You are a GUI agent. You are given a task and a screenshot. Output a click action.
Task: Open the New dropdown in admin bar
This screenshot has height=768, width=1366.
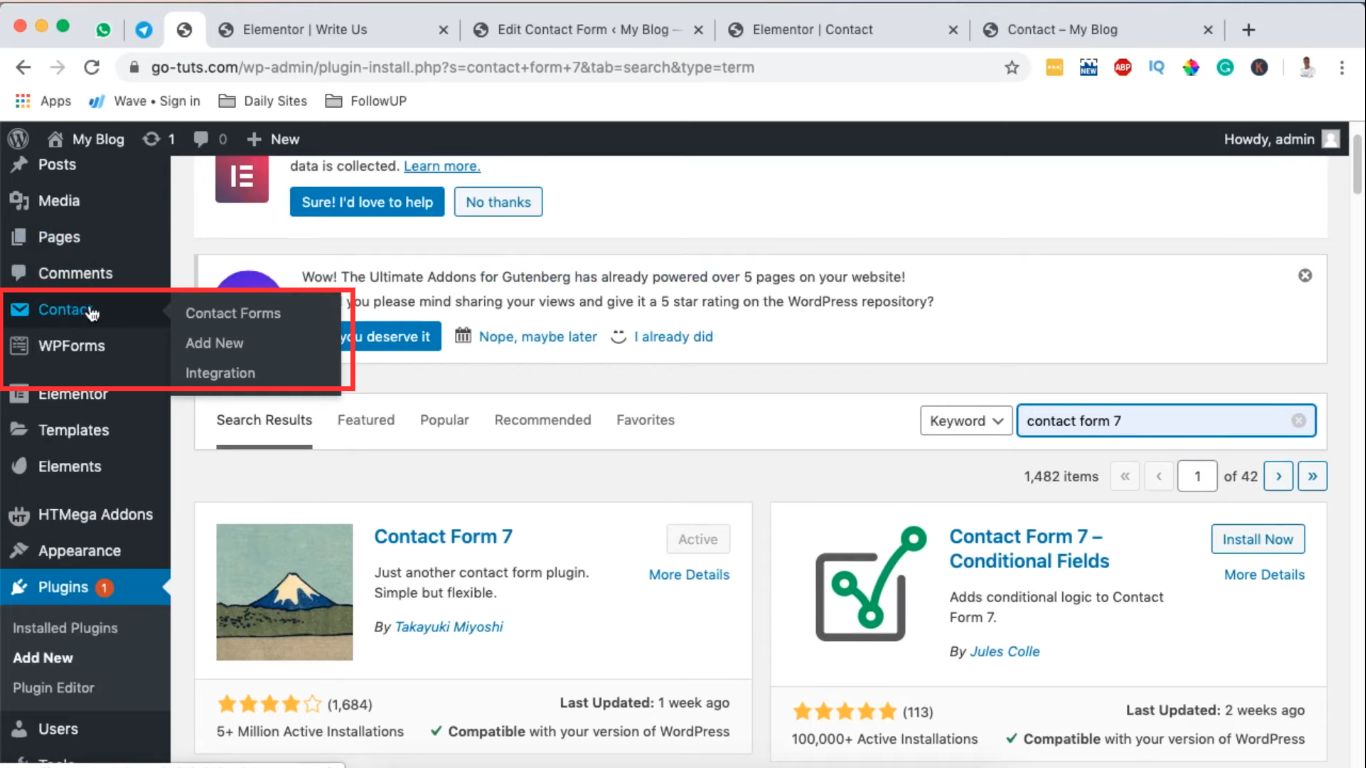273,139
